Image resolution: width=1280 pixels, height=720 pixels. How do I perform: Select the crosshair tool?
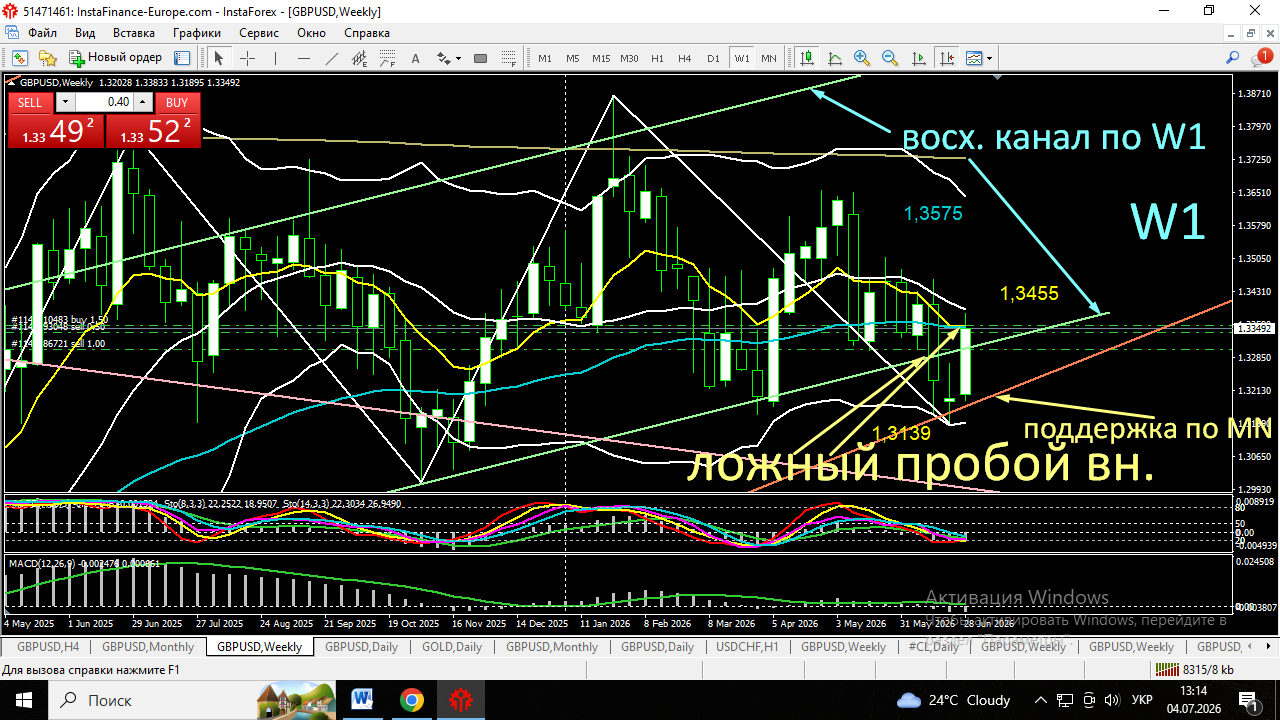click(247, 58)
